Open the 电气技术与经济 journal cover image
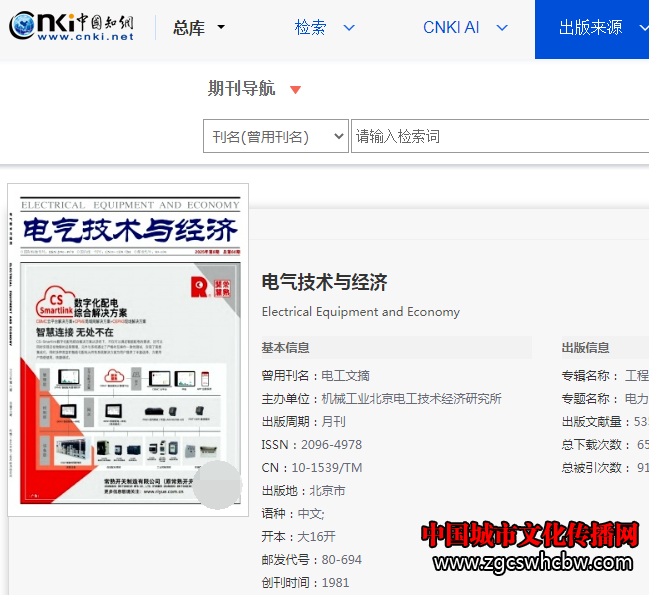 click(x=128, y=350)
